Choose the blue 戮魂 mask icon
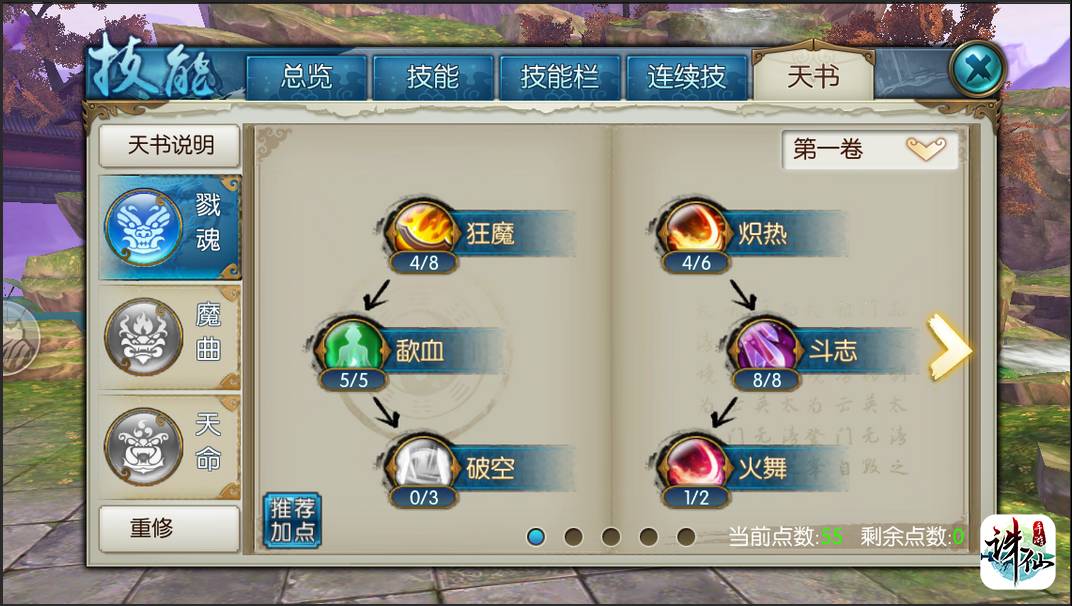 tap(144, 227)
